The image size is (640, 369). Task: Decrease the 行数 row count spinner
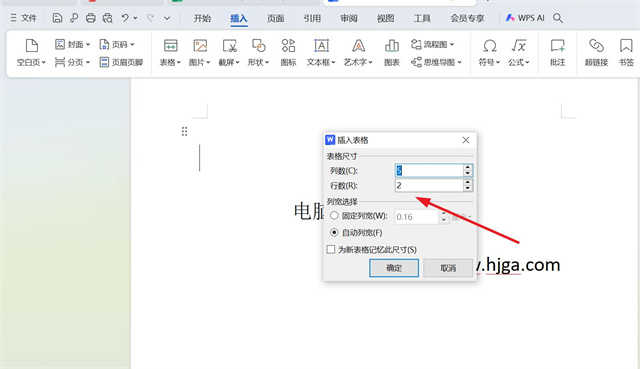pyautogui.click(x=468, y=189)
